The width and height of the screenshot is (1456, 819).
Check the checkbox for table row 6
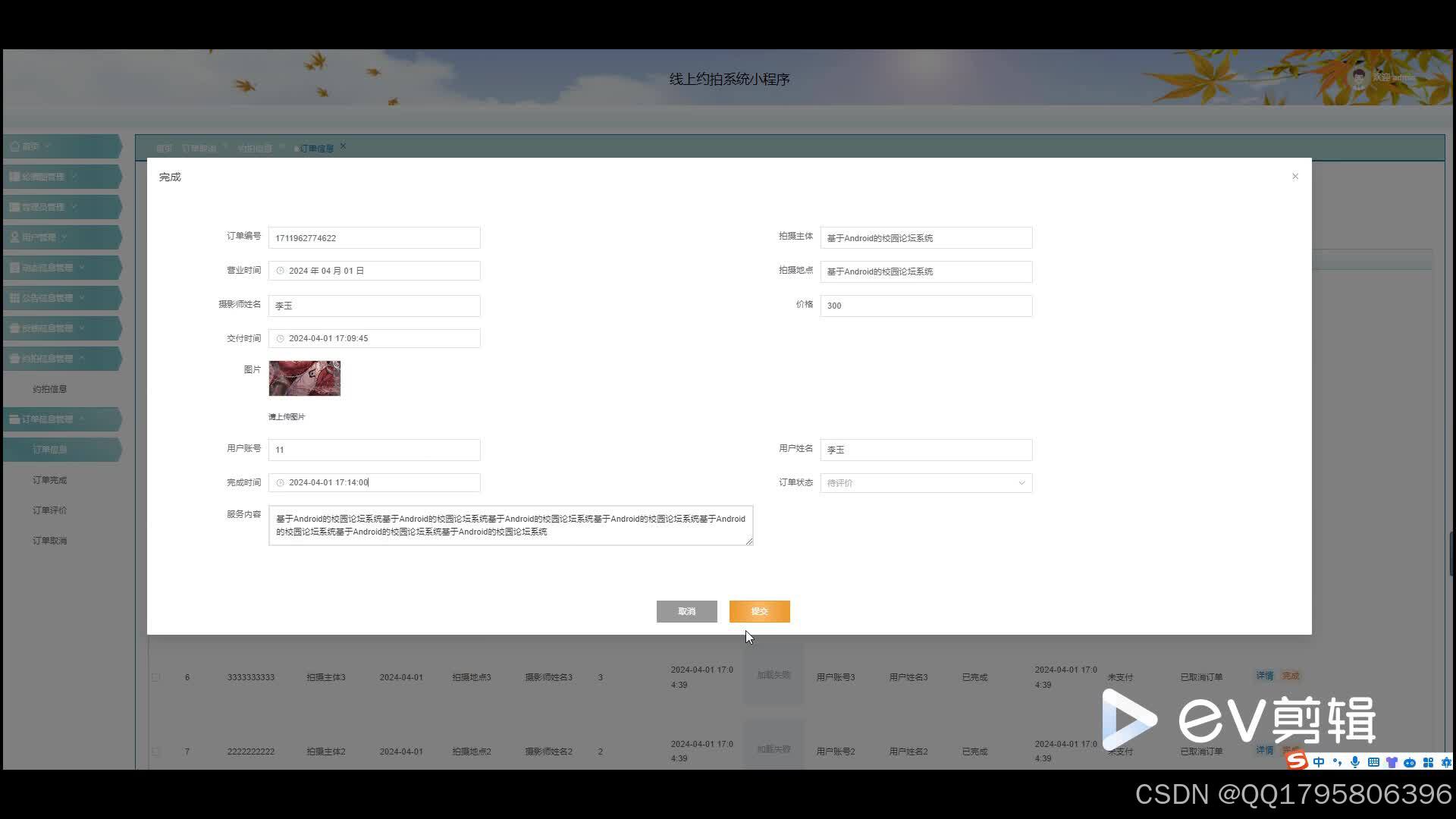[155, 677]
